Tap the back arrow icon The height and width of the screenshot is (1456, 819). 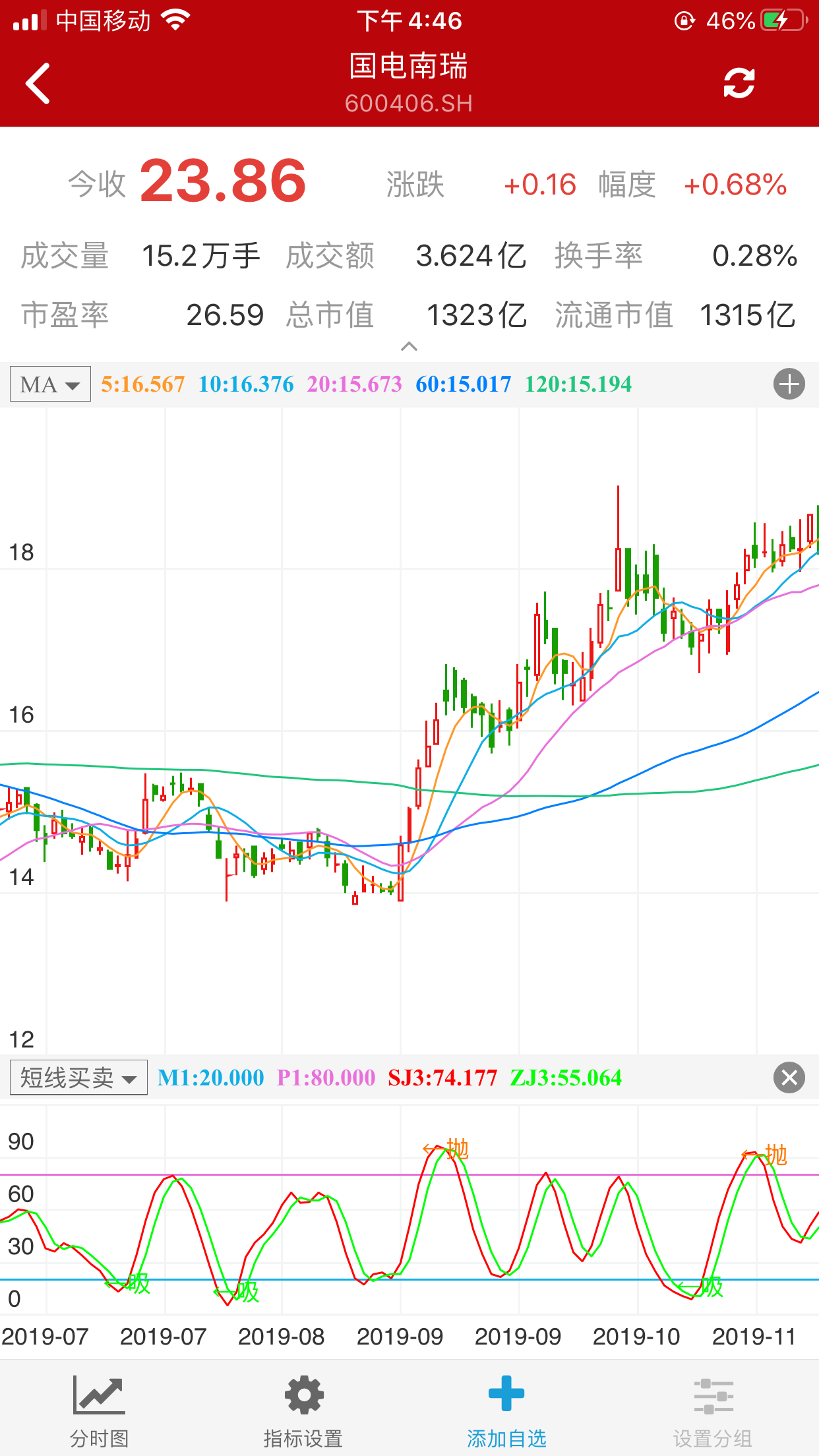pos(38,84)
